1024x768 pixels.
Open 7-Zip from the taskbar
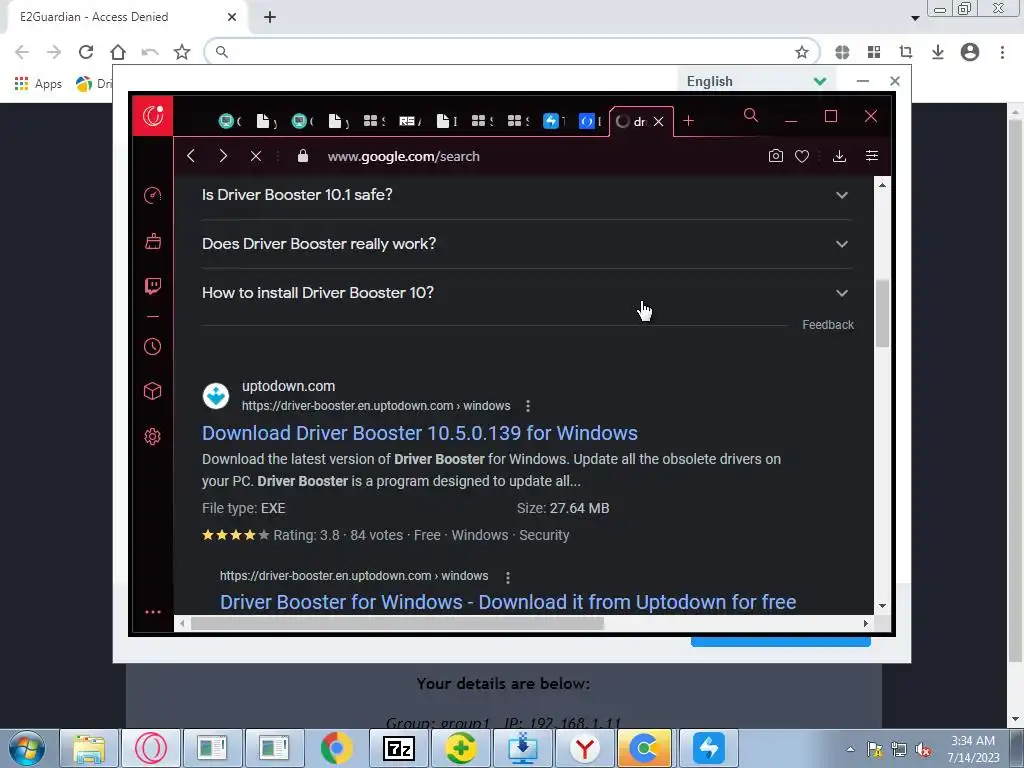pos(398,748)
